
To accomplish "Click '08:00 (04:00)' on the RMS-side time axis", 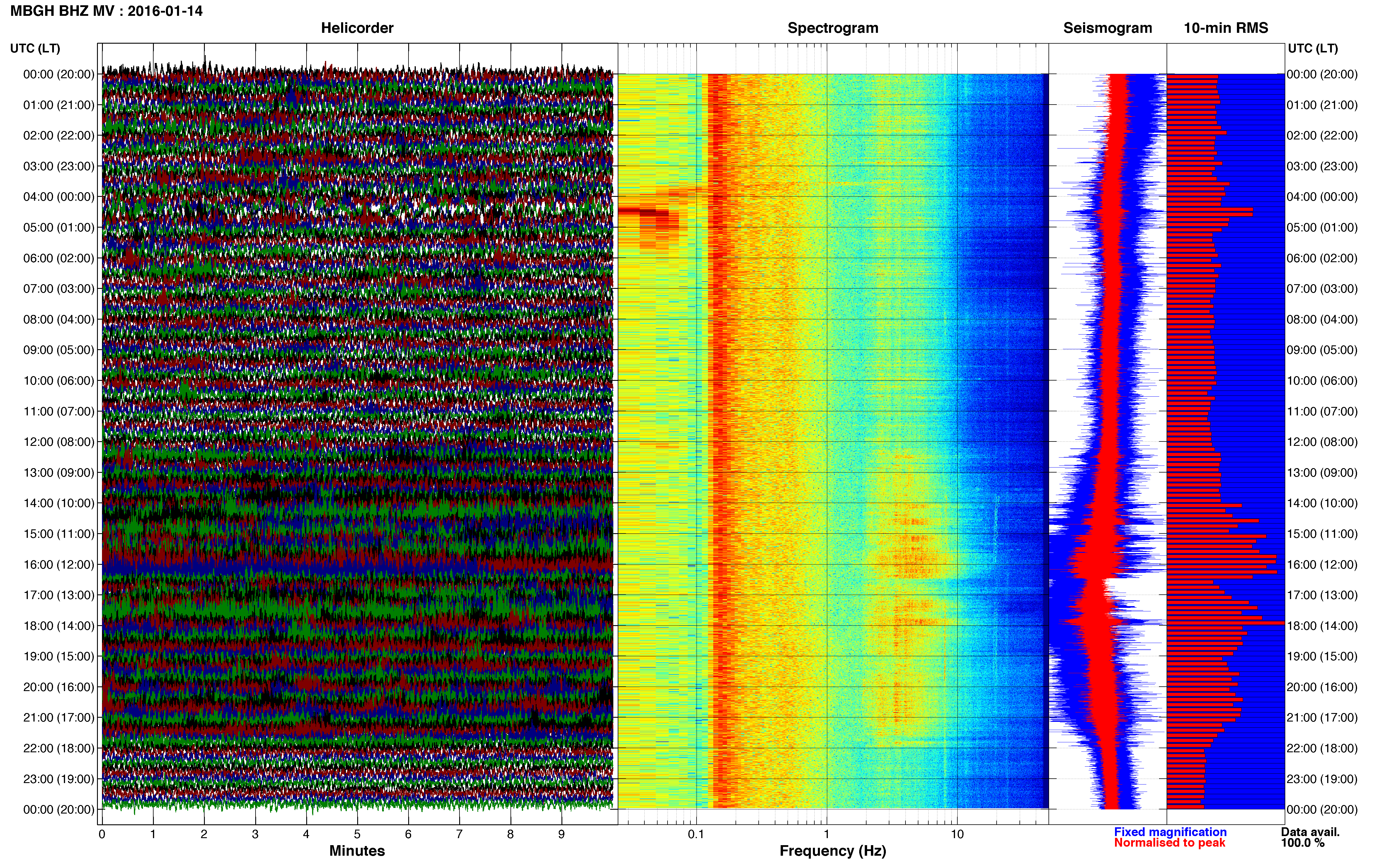I will point(1322,320).
